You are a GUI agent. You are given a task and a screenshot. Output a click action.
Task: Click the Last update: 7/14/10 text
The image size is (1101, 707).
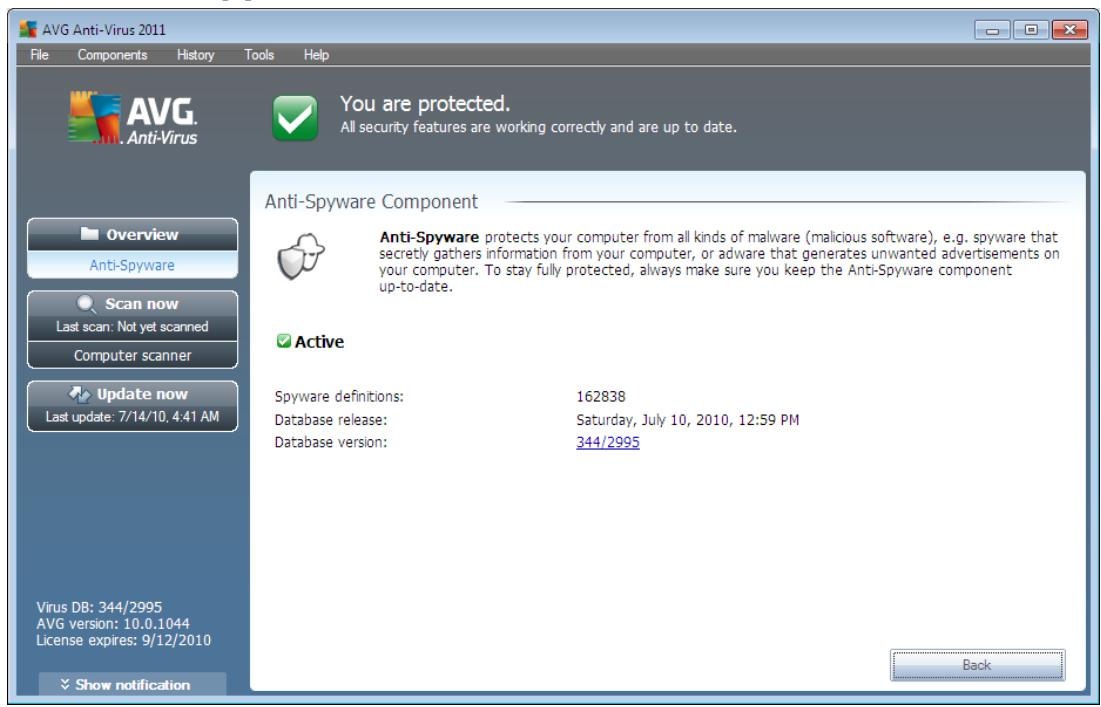tap(132, 416)
